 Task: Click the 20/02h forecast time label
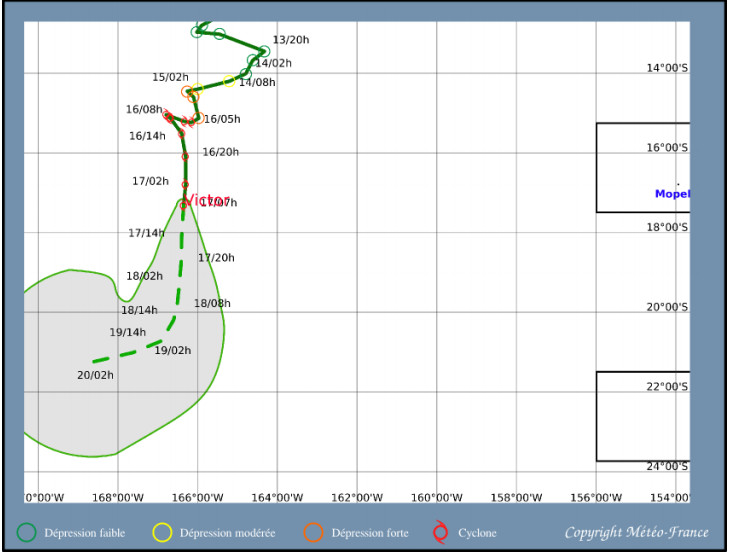(x=95, y=376)
